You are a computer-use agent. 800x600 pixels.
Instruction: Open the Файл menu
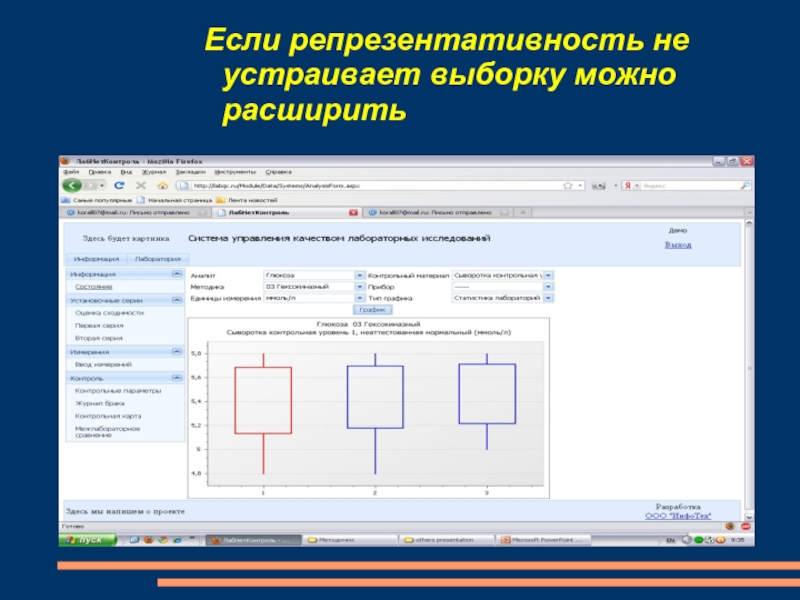point(70,172)
